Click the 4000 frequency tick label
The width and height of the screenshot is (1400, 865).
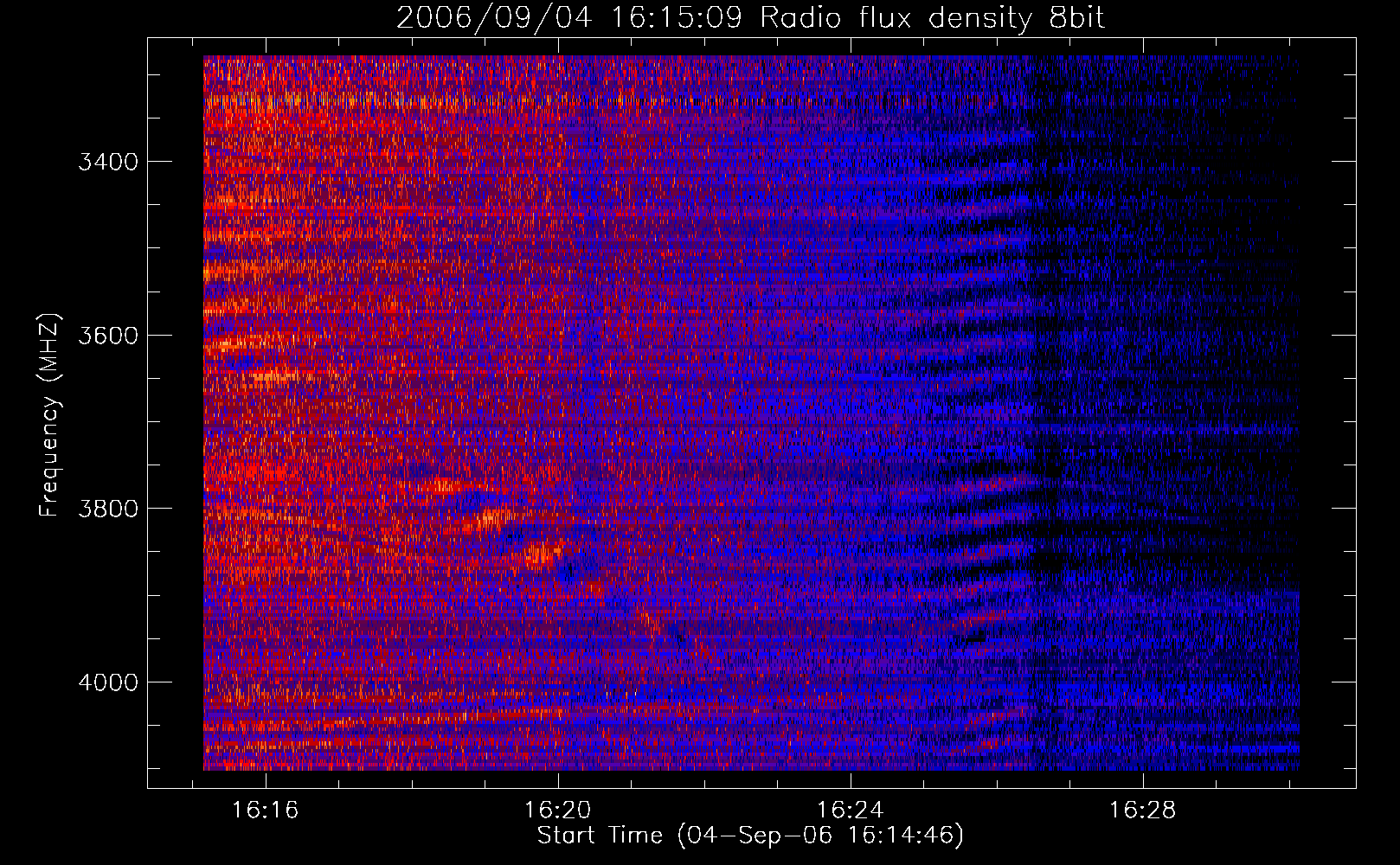[108, 682]
